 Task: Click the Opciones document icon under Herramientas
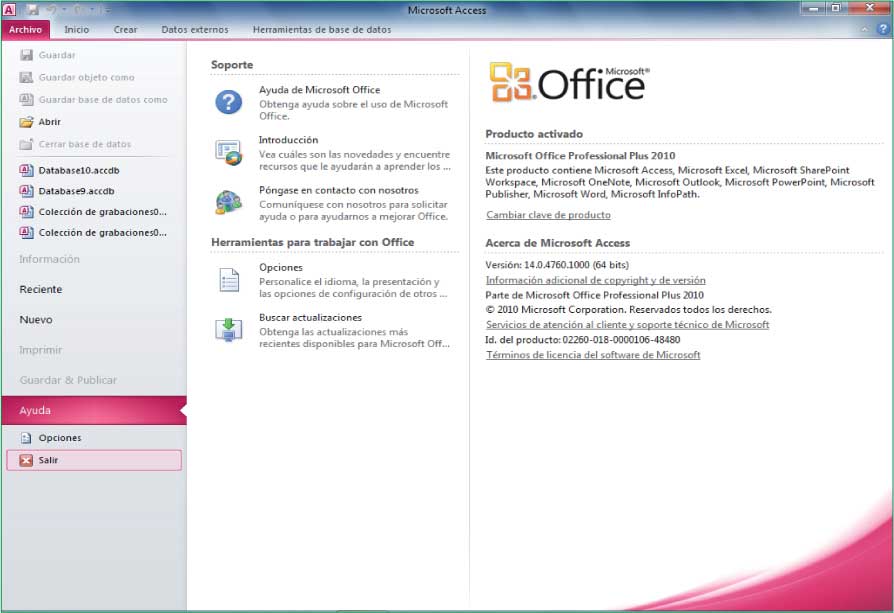click(x=229, y=280)
